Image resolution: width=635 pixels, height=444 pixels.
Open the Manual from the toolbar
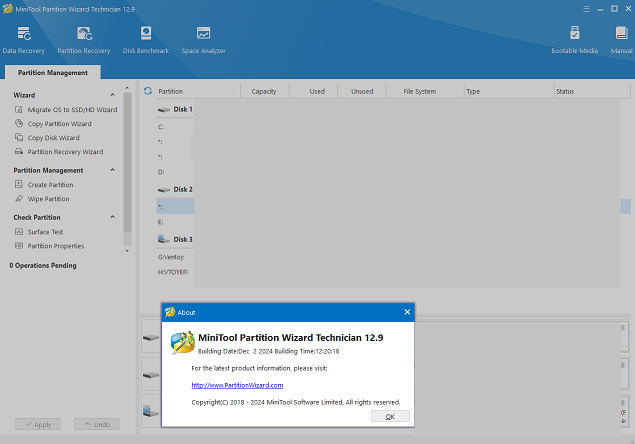point(621,38)
